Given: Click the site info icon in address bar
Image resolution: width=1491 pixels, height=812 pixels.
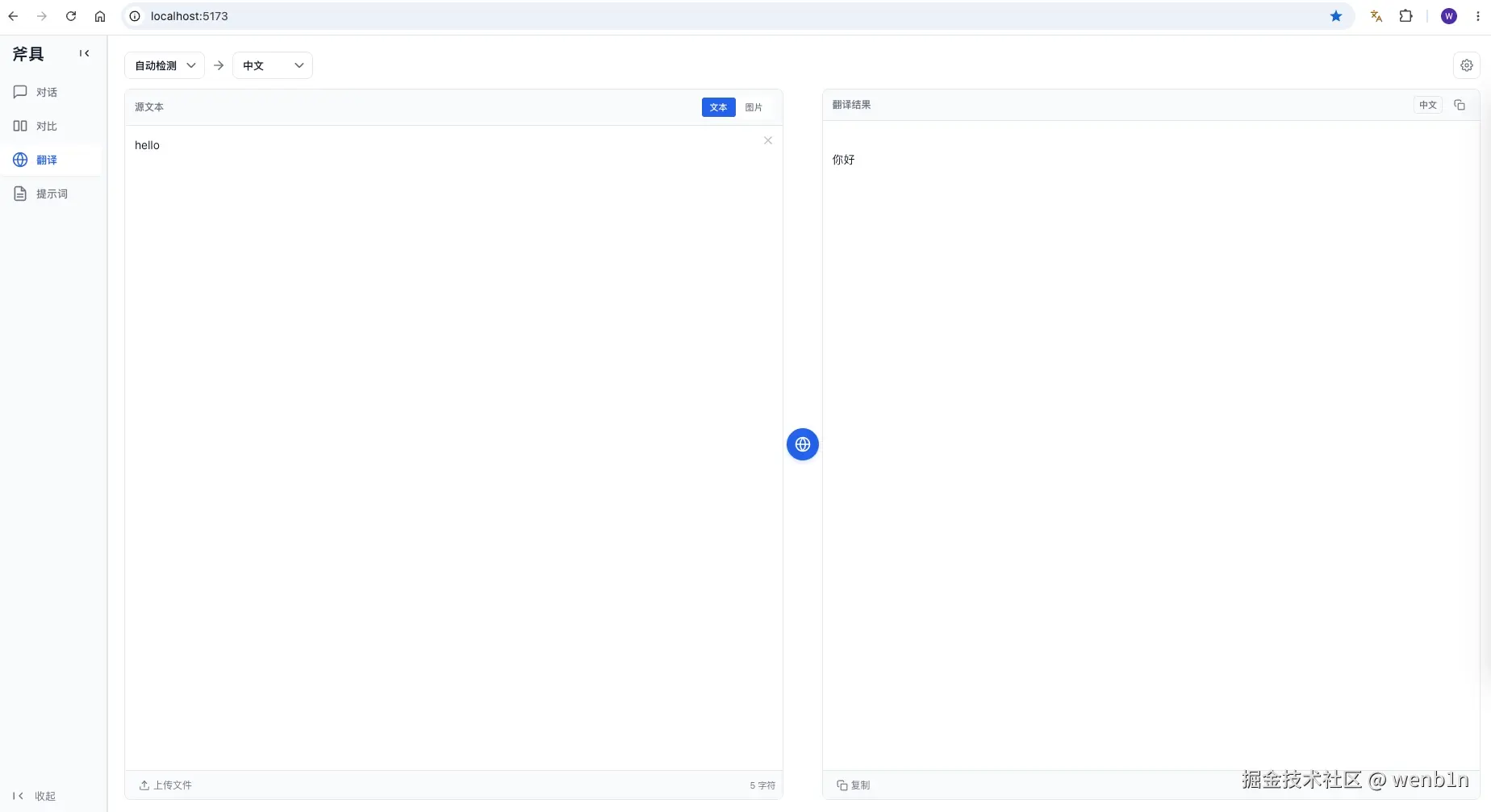Looking at the screenshot, I should pyautogui.click(x=135, y=16).
